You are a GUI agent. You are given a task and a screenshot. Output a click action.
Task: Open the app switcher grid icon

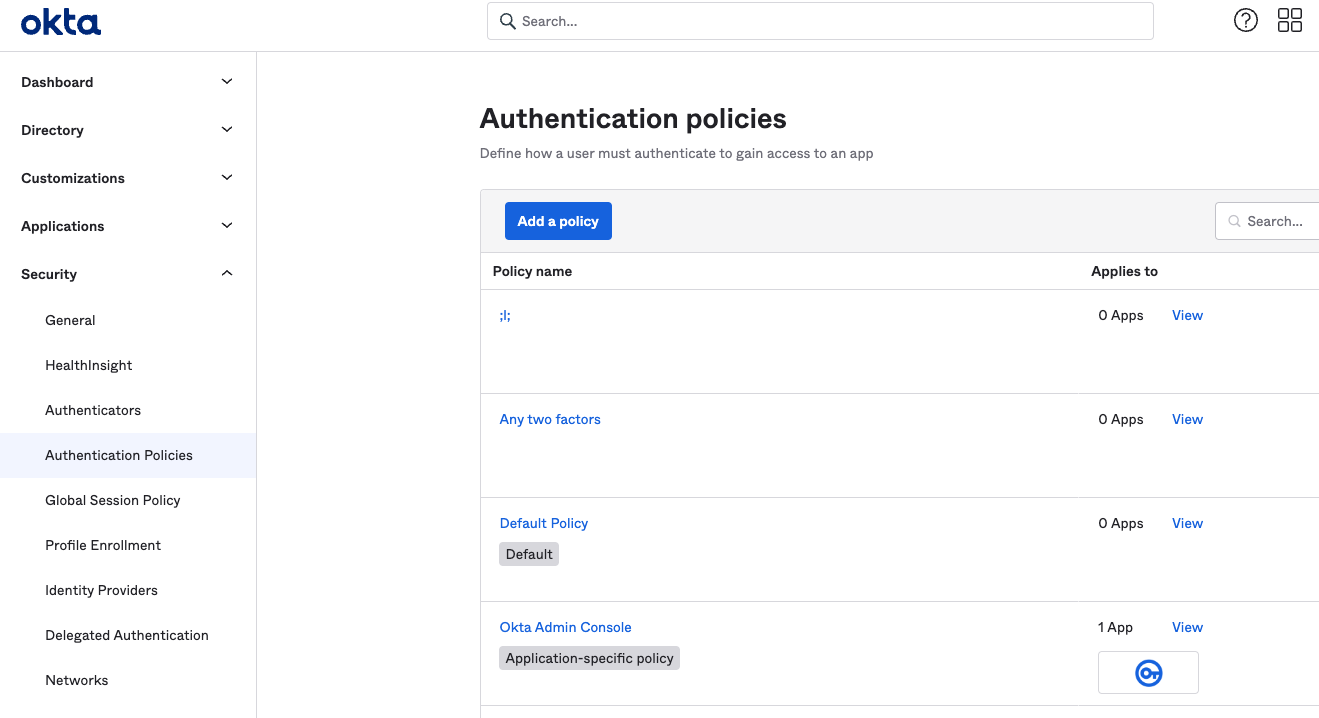coord(1290,20)
